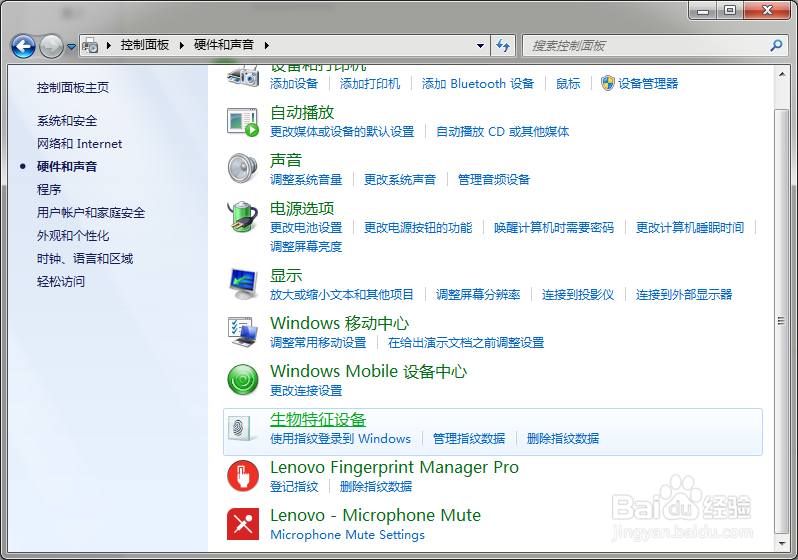This screenshot has height=560, width=798.
Task: Expand the arrow after 控制面板 breadcrumb
Action: click(182, 45)
